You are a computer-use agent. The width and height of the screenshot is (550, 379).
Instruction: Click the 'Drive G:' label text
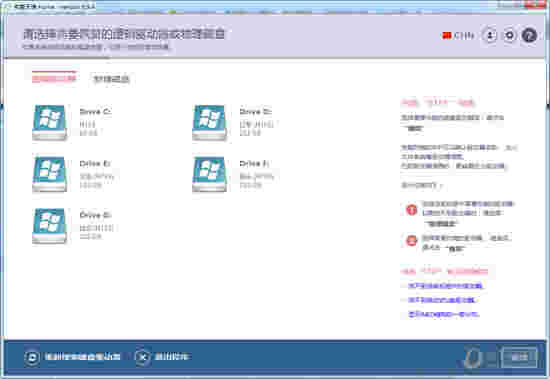click(95, 215)
